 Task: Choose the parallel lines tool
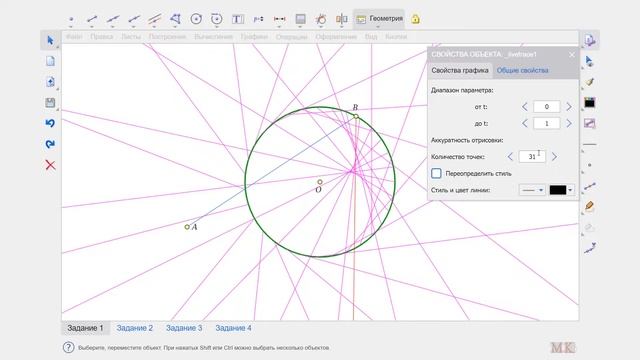[154, 19]
